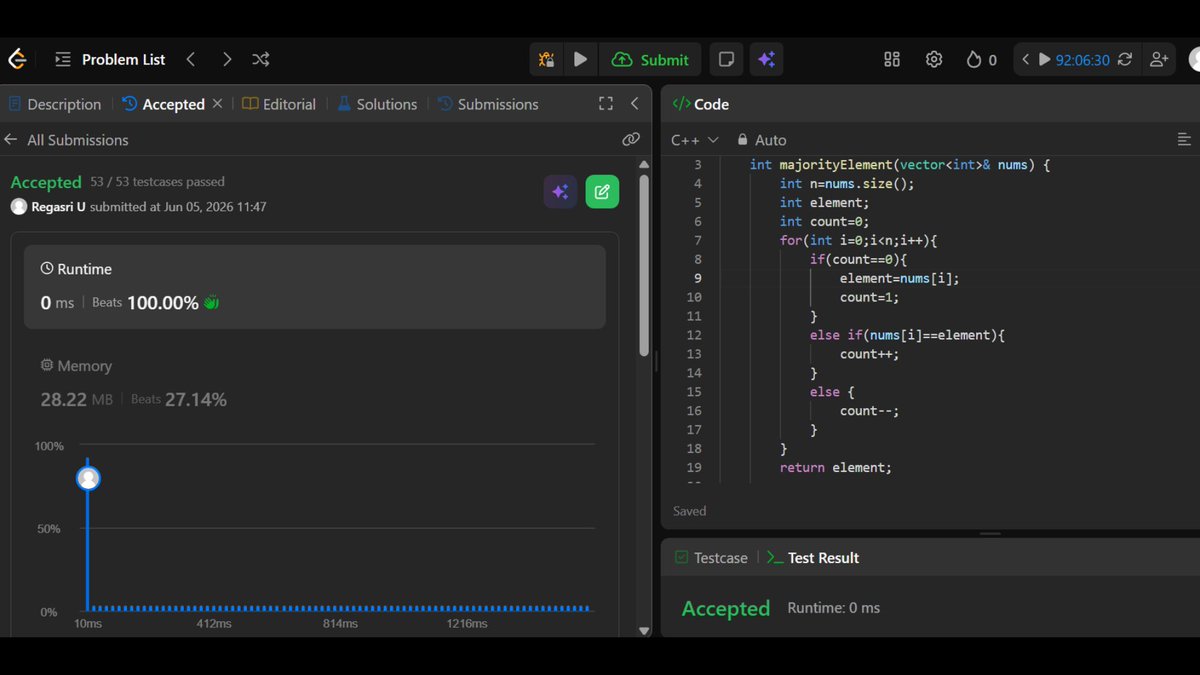Open the LeetCode home logo
Screen dimensions: 1200x675
pyautogui.click(x=17, y=60)
